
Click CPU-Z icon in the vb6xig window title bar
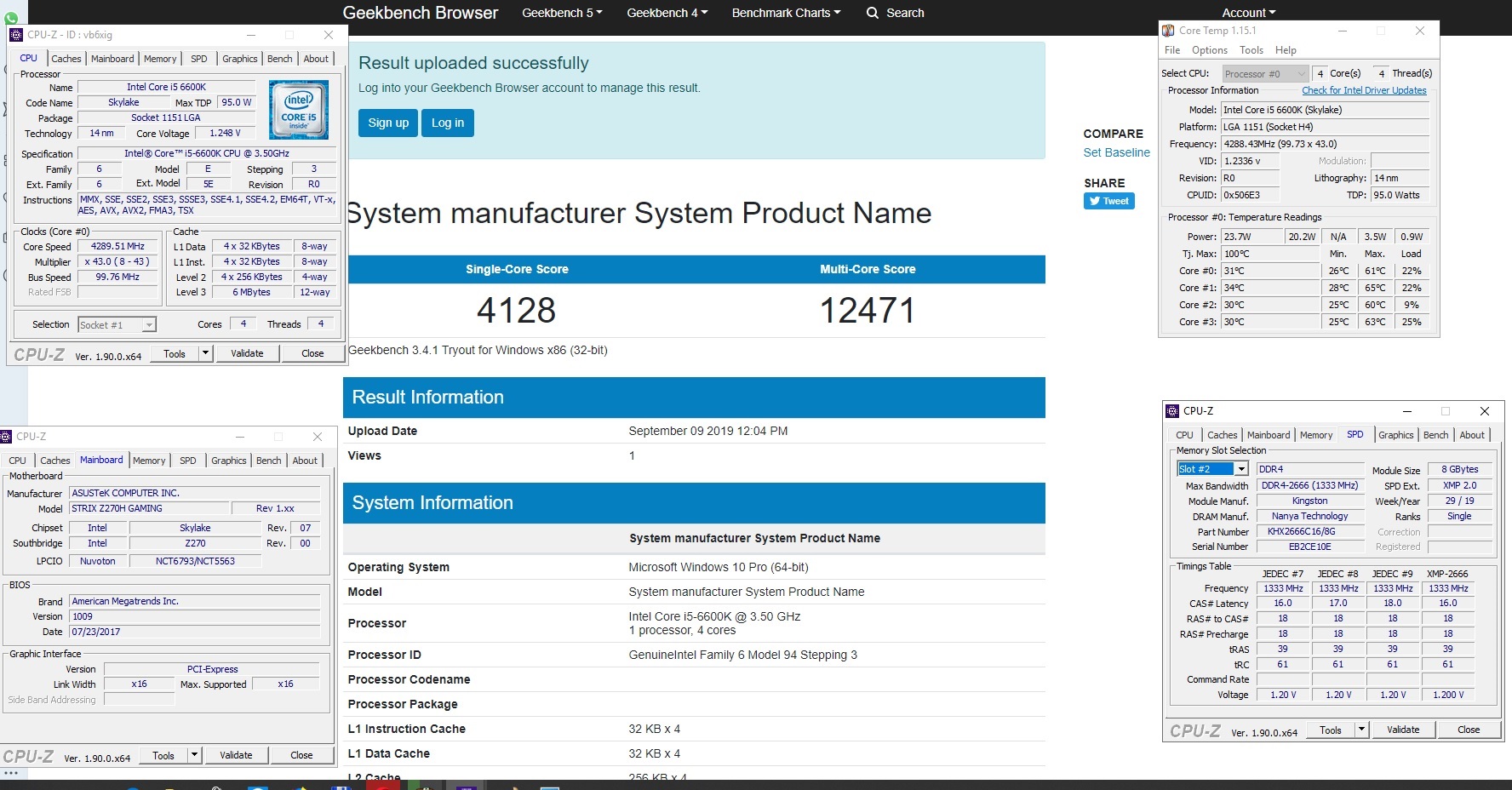pos(15,35)
